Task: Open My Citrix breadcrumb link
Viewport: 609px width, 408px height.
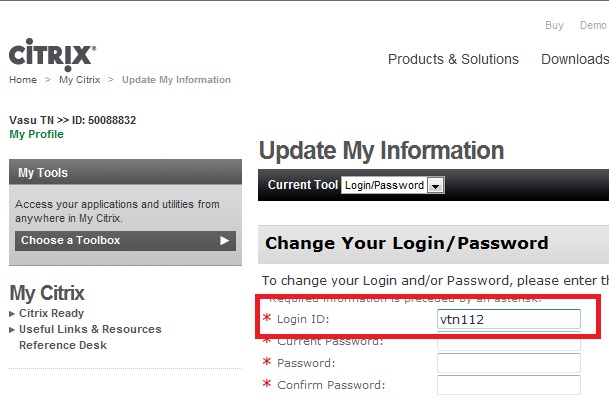Action: click(79, 80)
